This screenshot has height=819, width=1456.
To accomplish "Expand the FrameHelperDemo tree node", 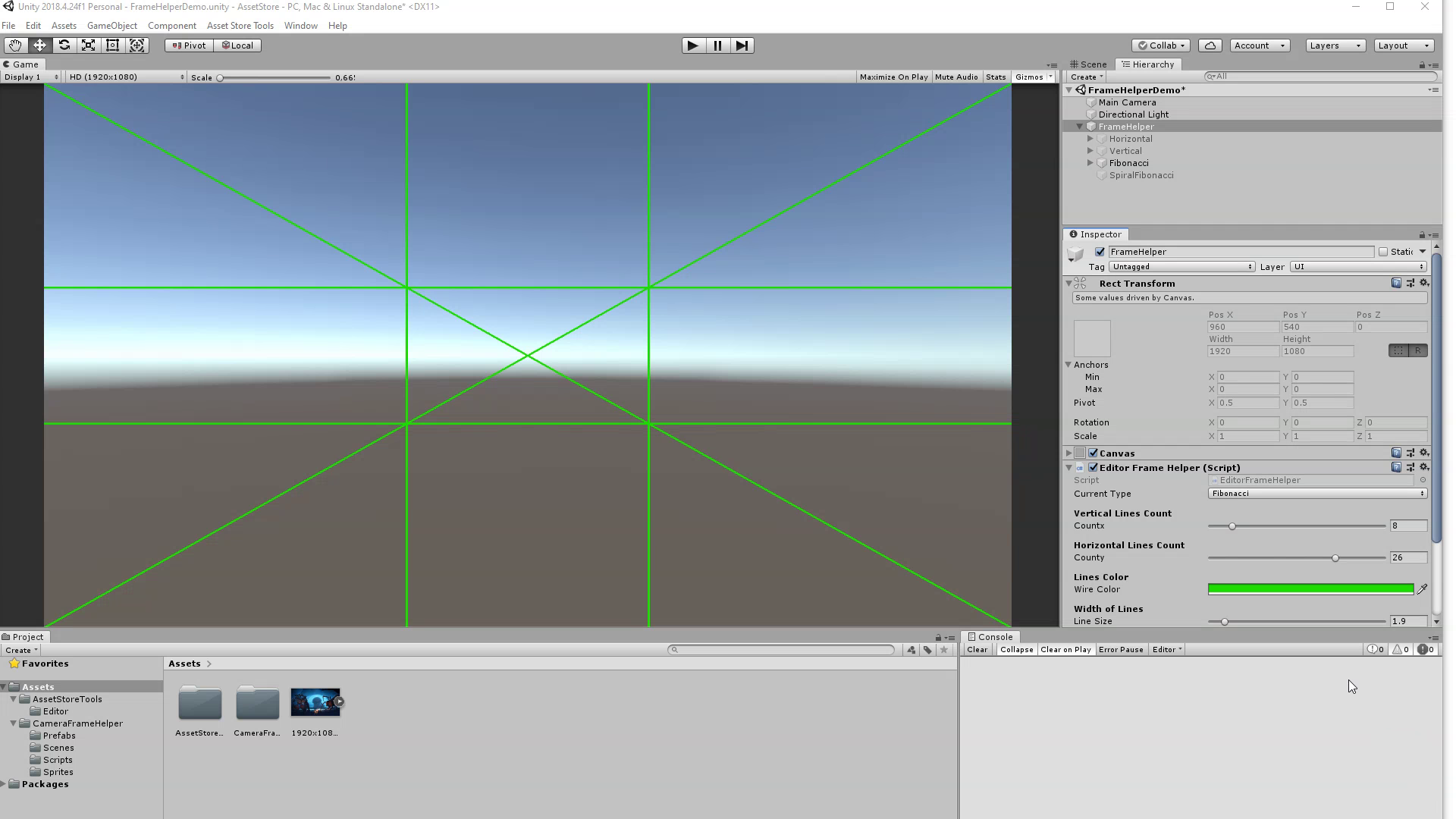I will pos(1069,89).
